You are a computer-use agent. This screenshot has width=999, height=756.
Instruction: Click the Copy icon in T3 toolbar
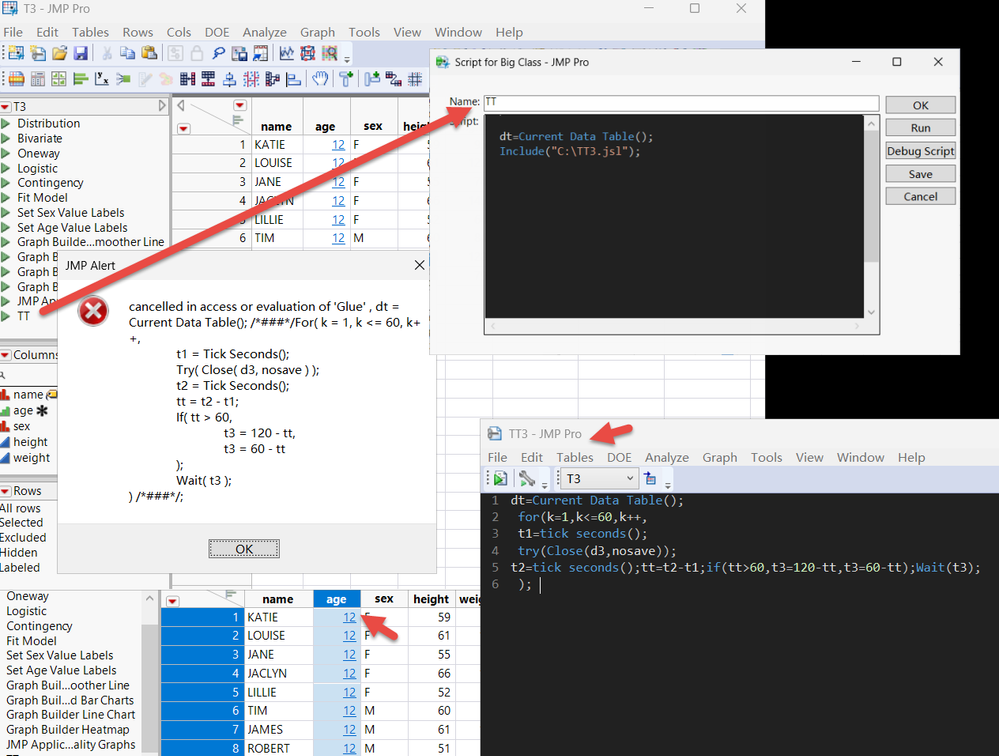(x=127, y=53)
